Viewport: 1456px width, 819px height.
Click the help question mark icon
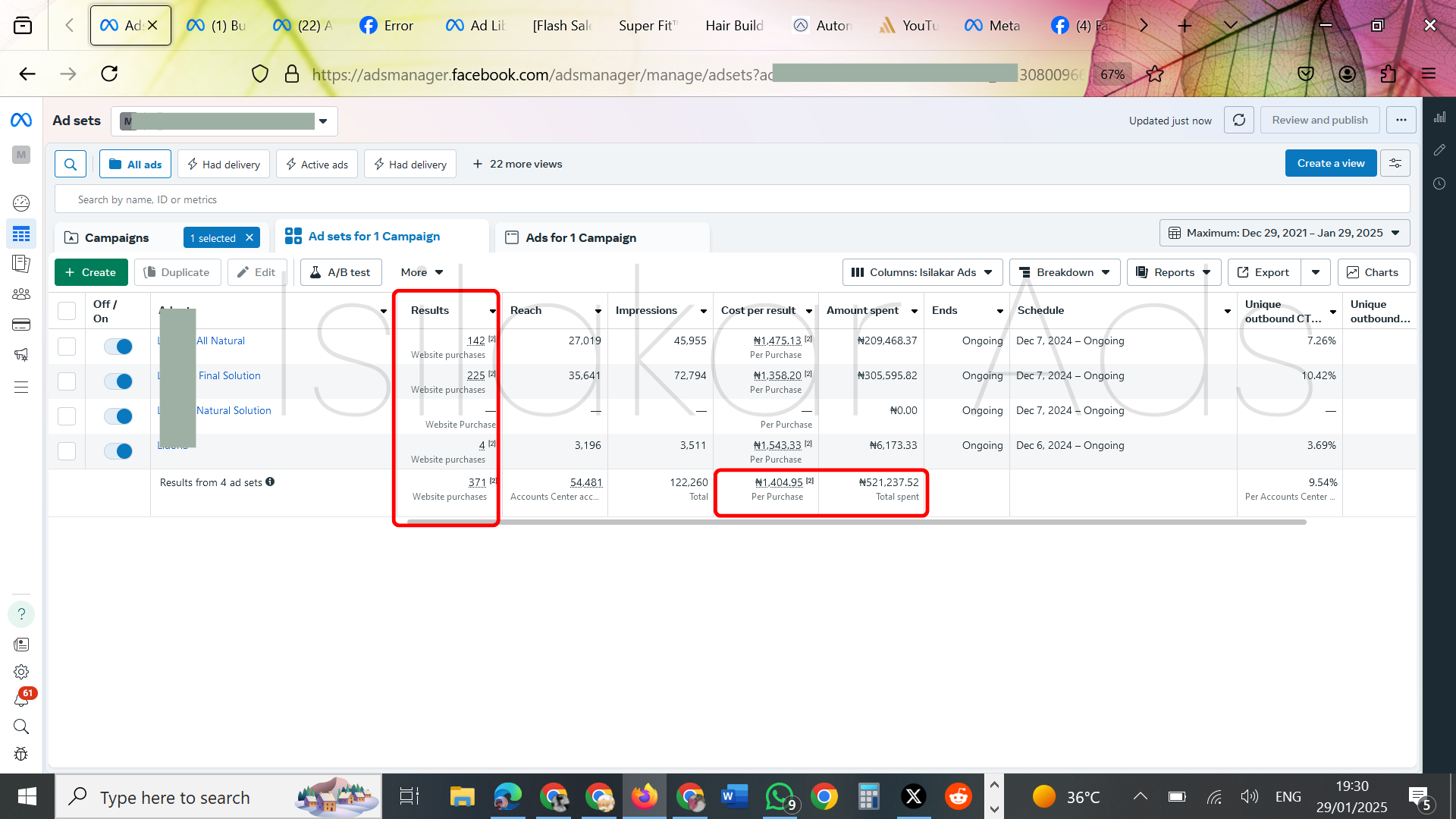pos(21,613)
